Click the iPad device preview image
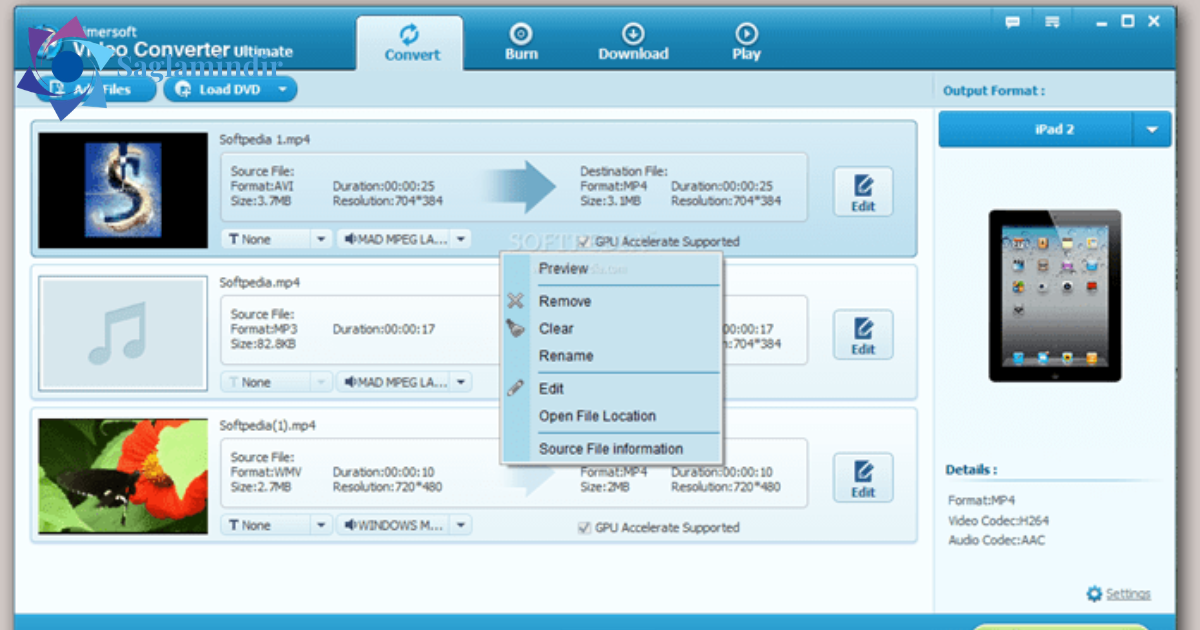This screenshot has height=630, width=1200. pos(1055,296)
